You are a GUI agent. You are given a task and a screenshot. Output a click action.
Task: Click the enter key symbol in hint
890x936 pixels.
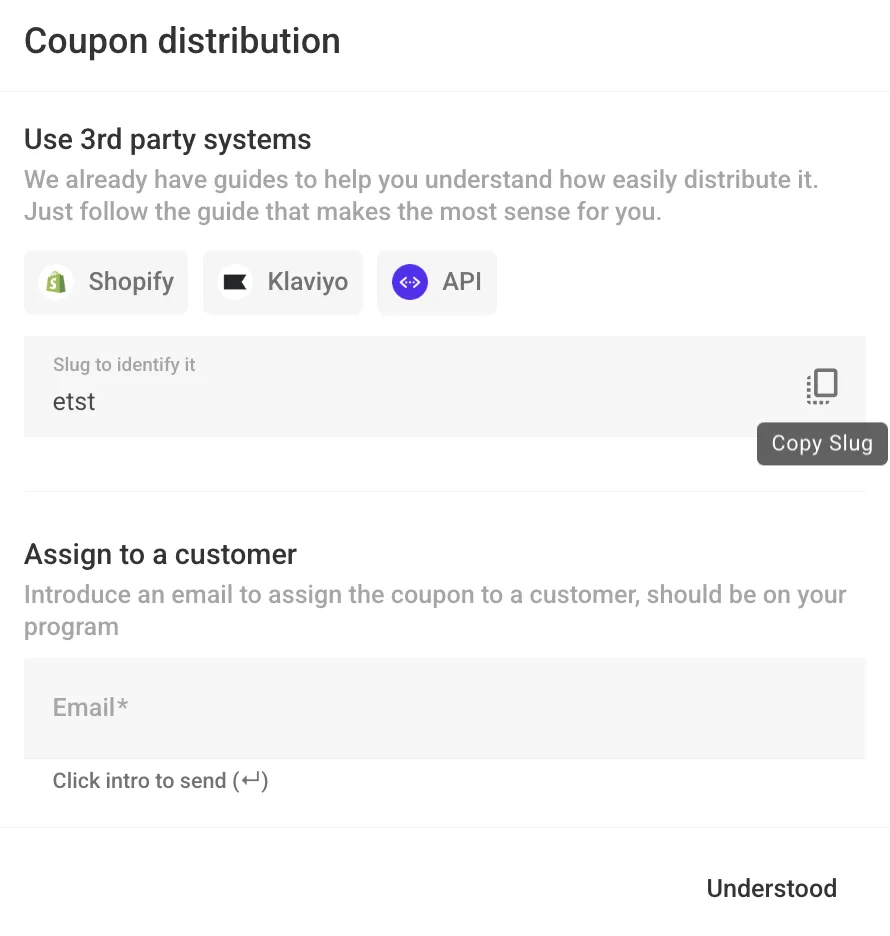coord(251,781)
